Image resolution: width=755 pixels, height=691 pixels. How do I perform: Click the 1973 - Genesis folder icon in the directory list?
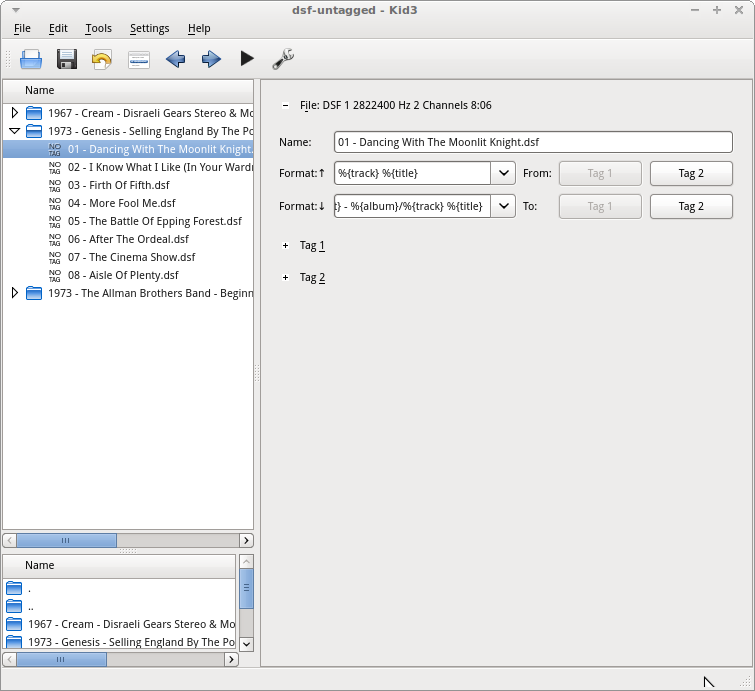pos(14,642)
